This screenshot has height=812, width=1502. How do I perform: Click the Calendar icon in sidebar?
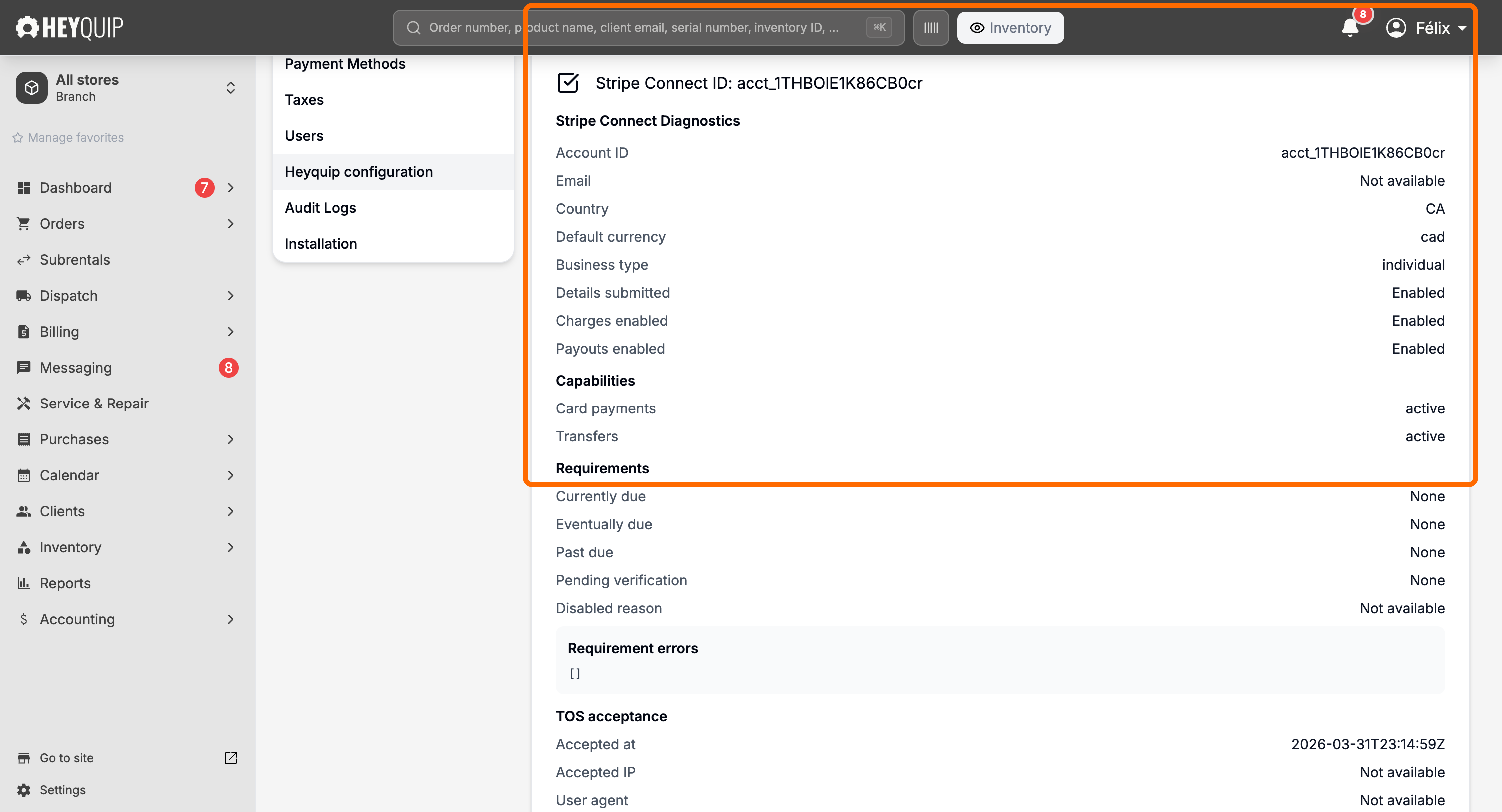[x=24, y=475]
